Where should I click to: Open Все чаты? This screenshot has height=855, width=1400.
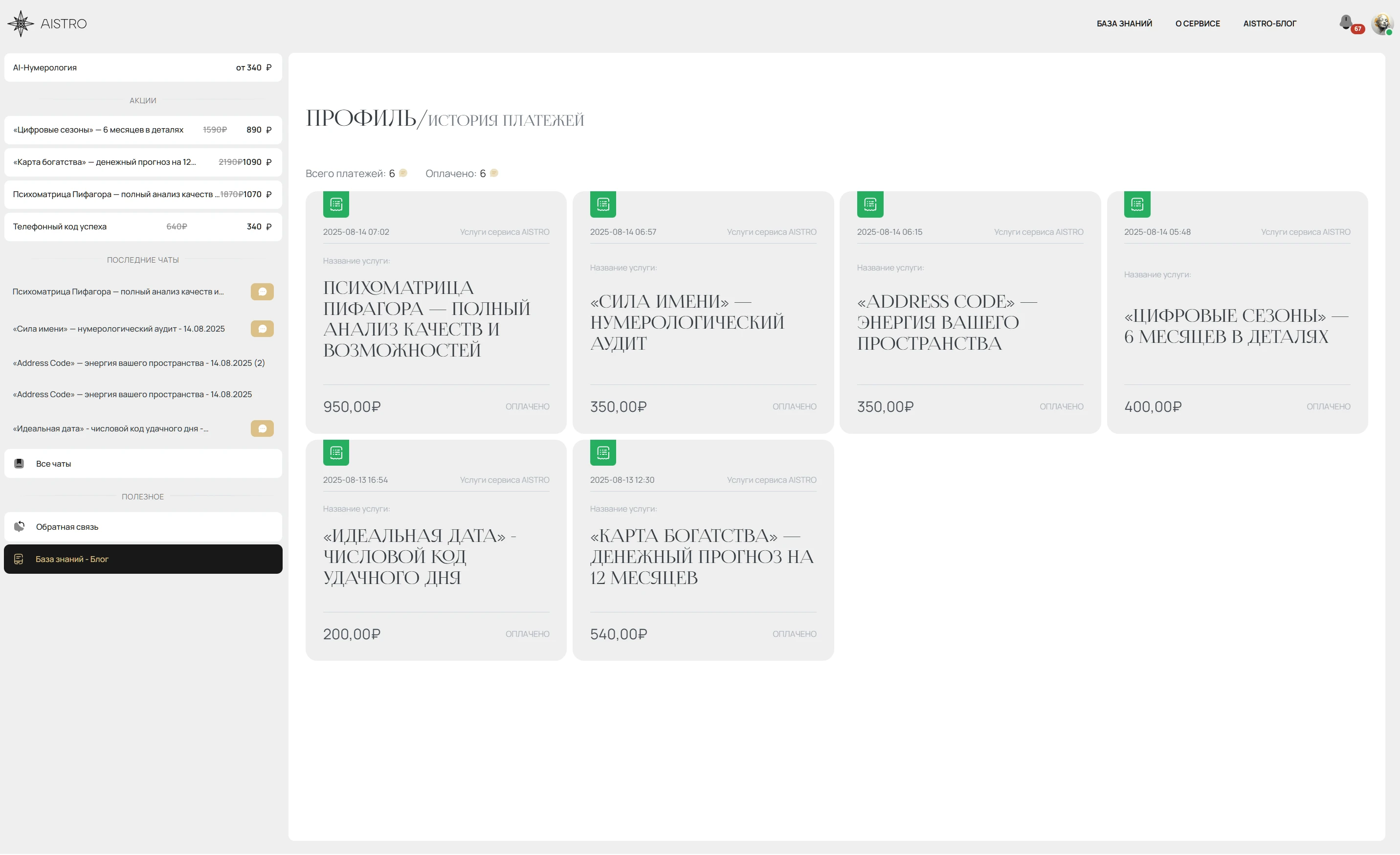pyautogui.click(x=143, y=464)
